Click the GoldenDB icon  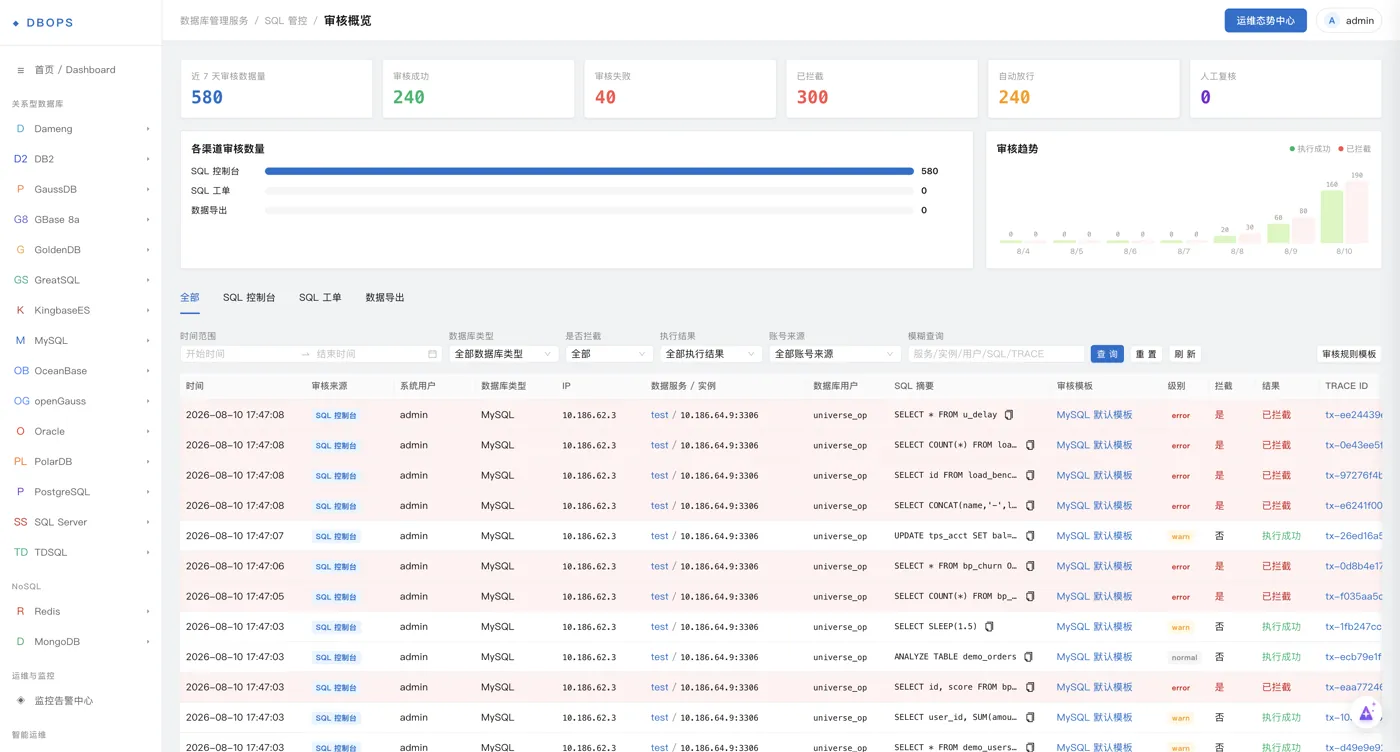pyautogui.click(x=20, y=250)
